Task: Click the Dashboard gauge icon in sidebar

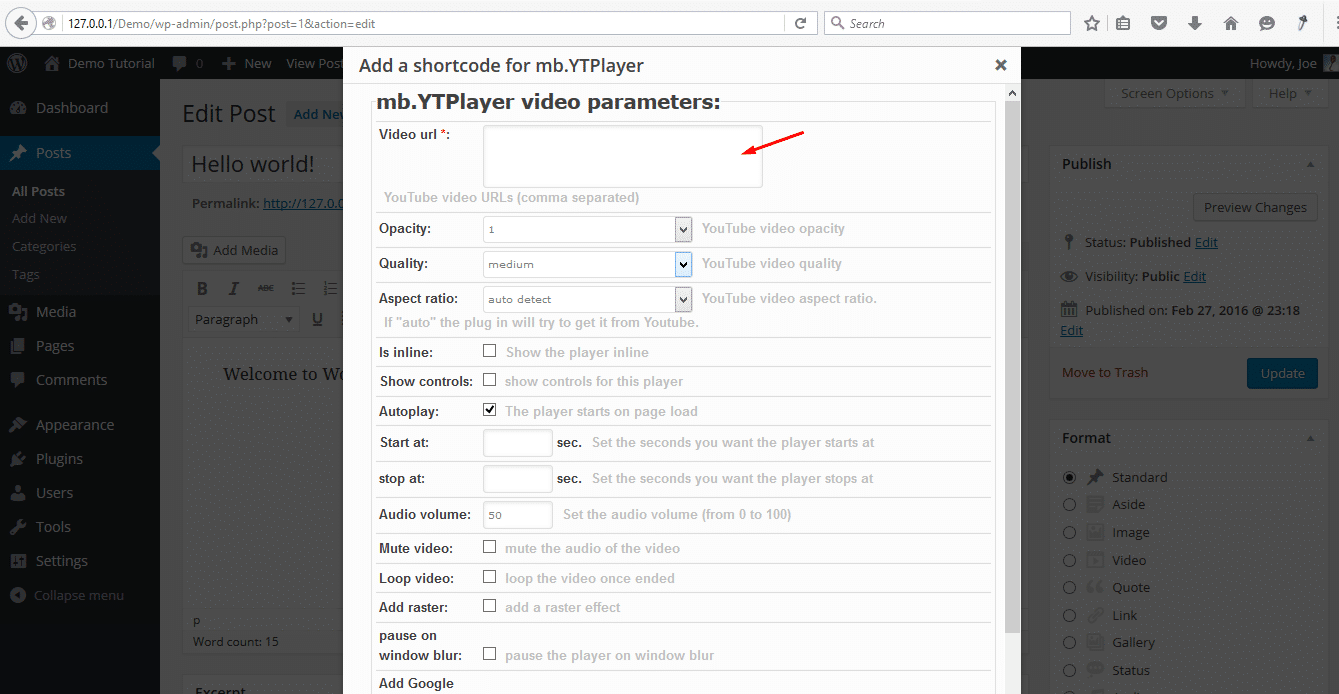Action: click(18, 108)
